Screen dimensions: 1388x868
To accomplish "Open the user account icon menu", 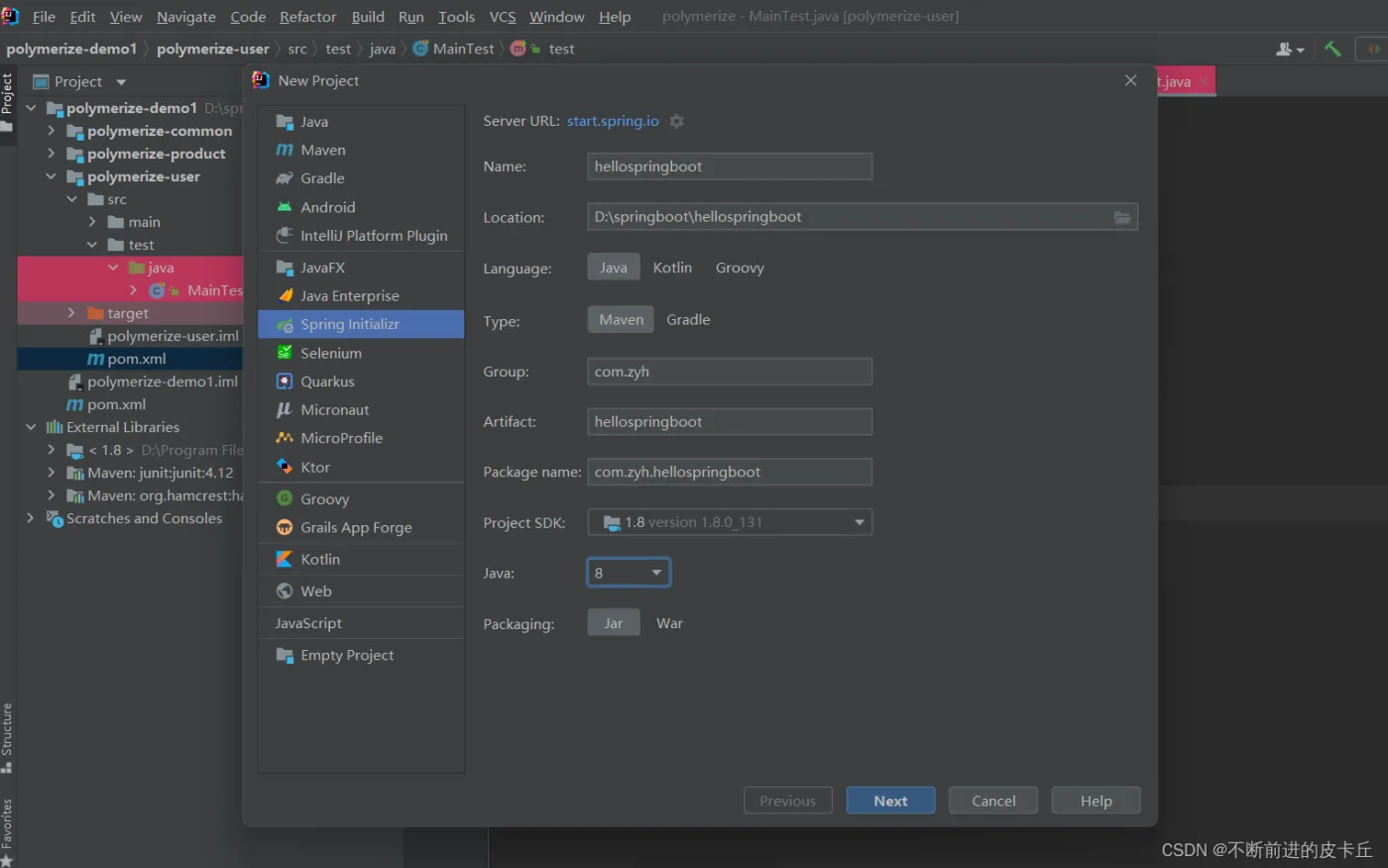I will [1290, 49].
